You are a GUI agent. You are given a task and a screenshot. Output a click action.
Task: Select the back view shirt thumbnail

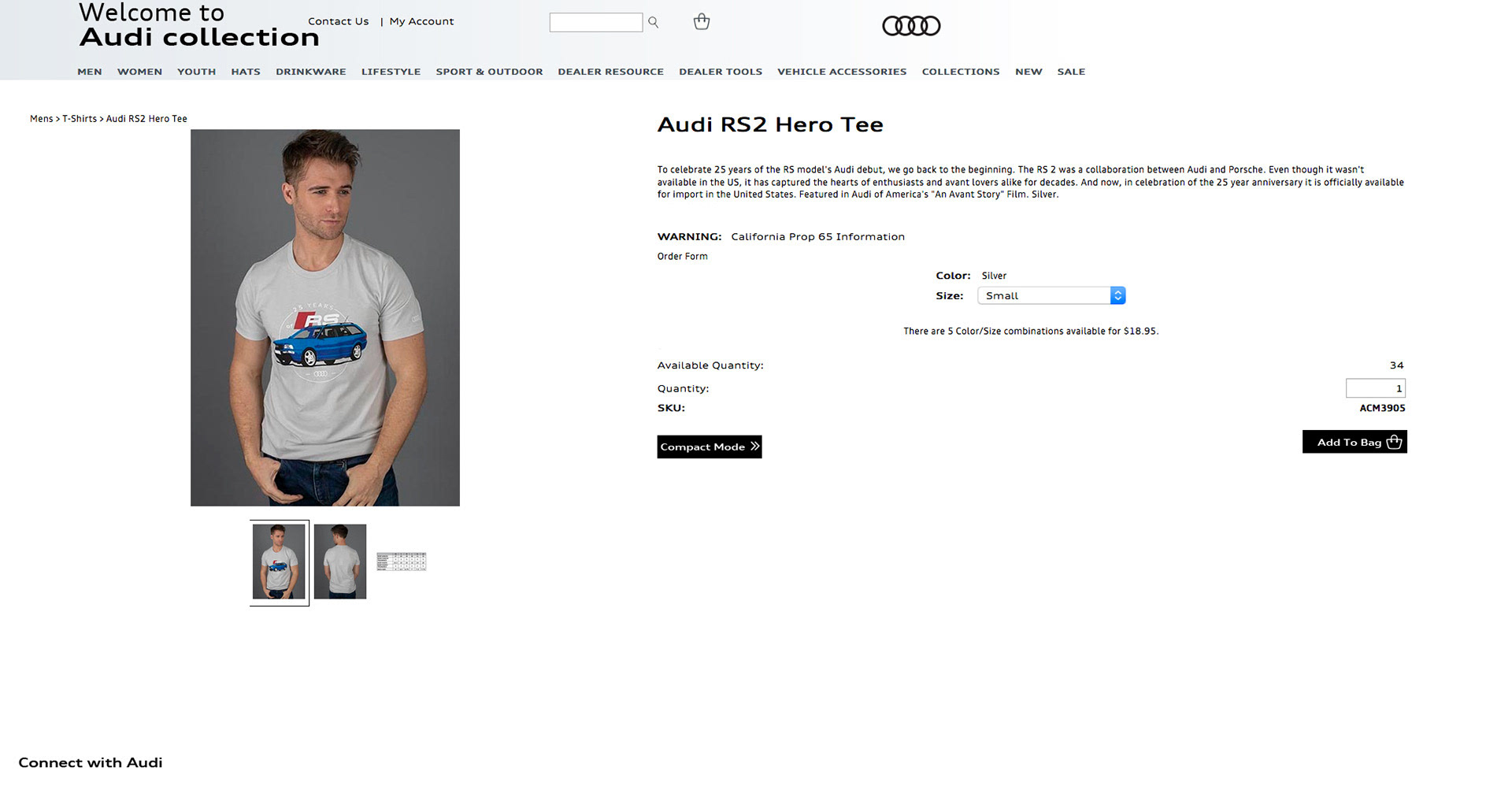(x=340, y=562)
